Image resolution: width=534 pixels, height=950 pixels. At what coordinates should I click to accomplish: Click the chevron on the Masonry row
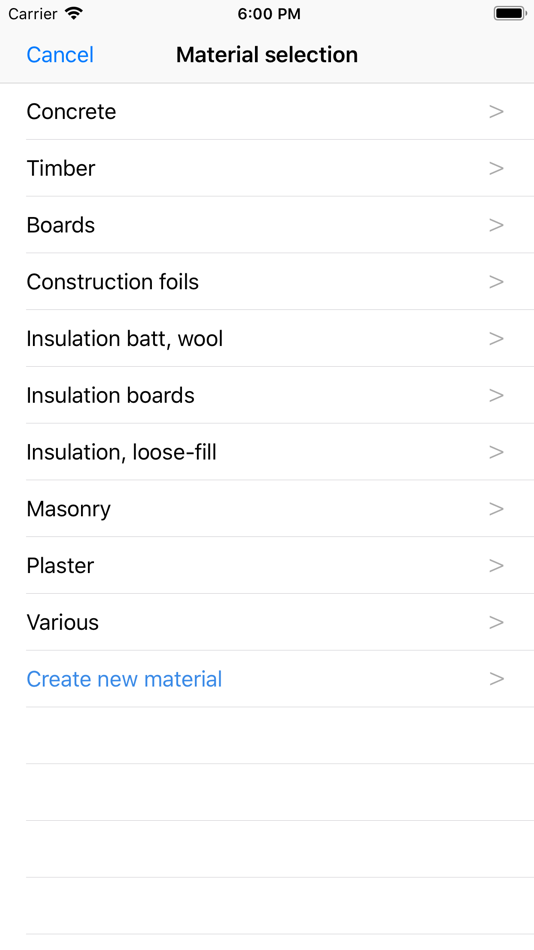pos(496,509)
